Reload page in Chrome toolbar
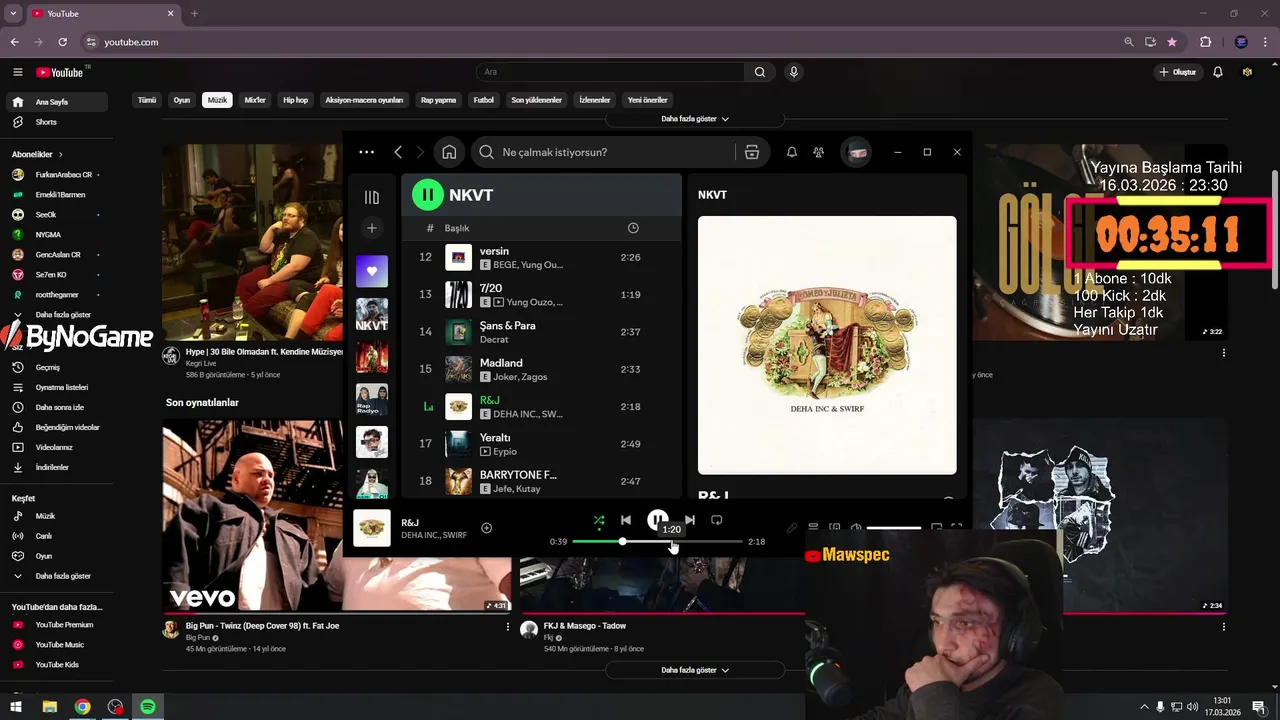The image size is (1280, 720). [62, 42]
